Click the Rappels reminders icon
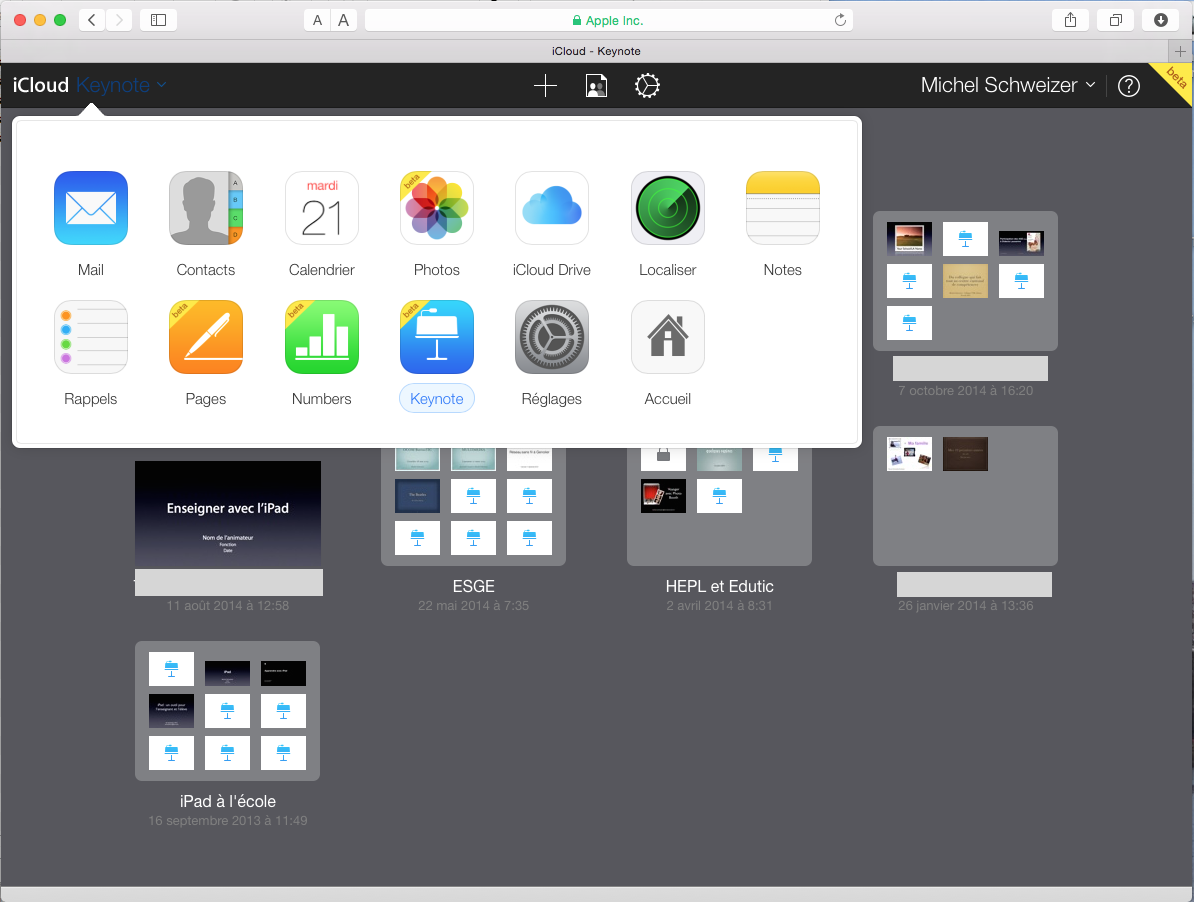Image resolution: width=1194 pixels, height=902 pixels. point(91,337)
